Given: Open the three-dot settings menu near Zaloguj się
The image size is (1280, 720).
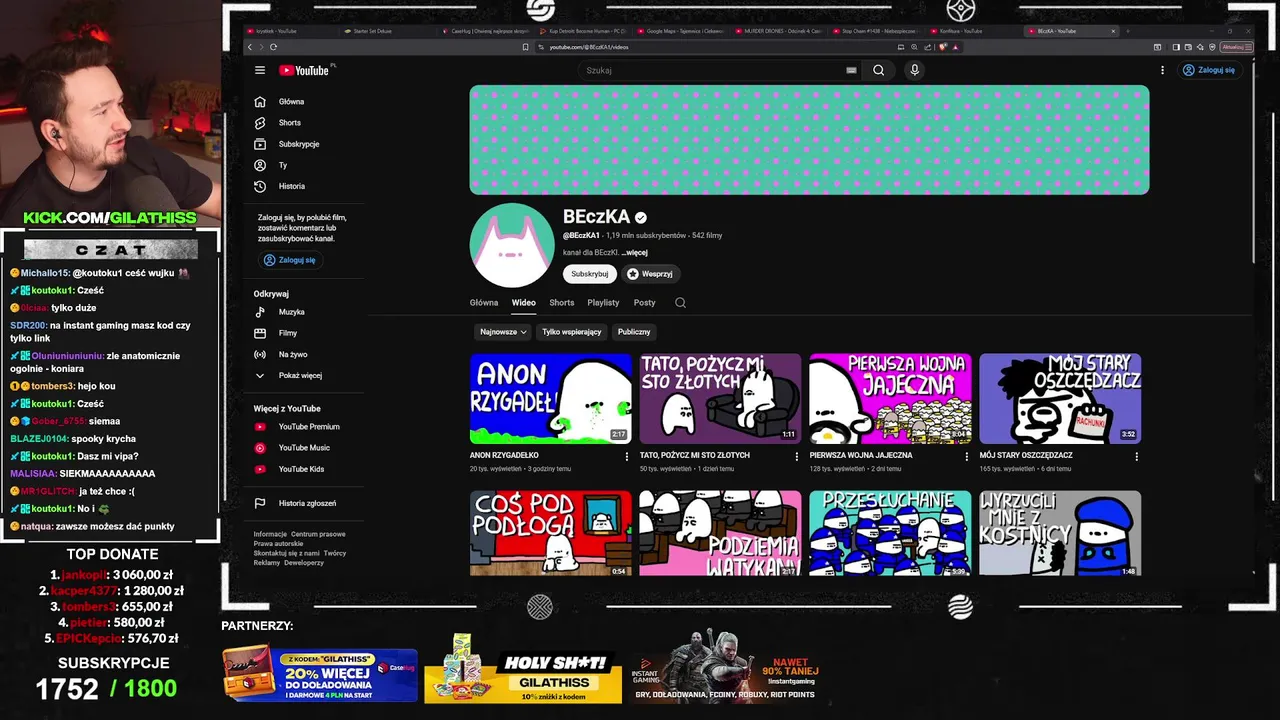Looking at the screenshot, I should (x=1162, y=70).
